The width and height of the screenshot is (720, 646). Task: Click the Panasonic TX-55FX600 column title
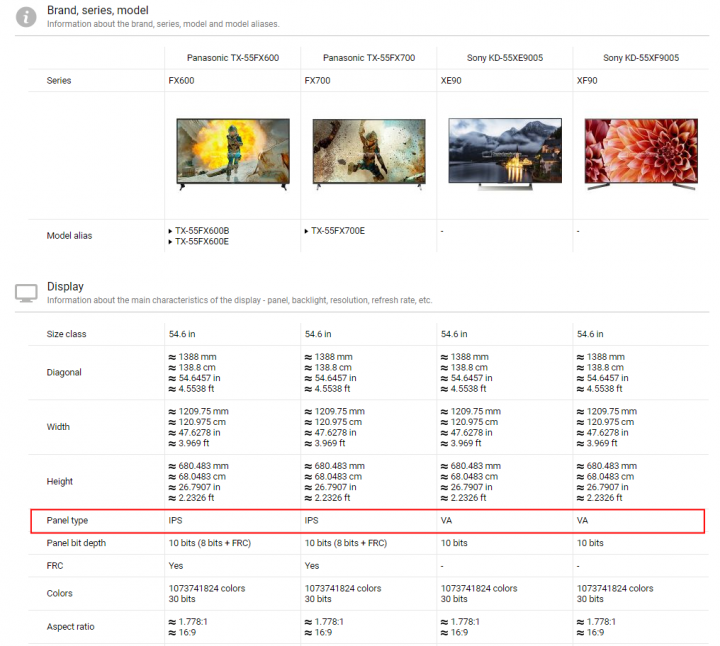click(x=233, y=58)
